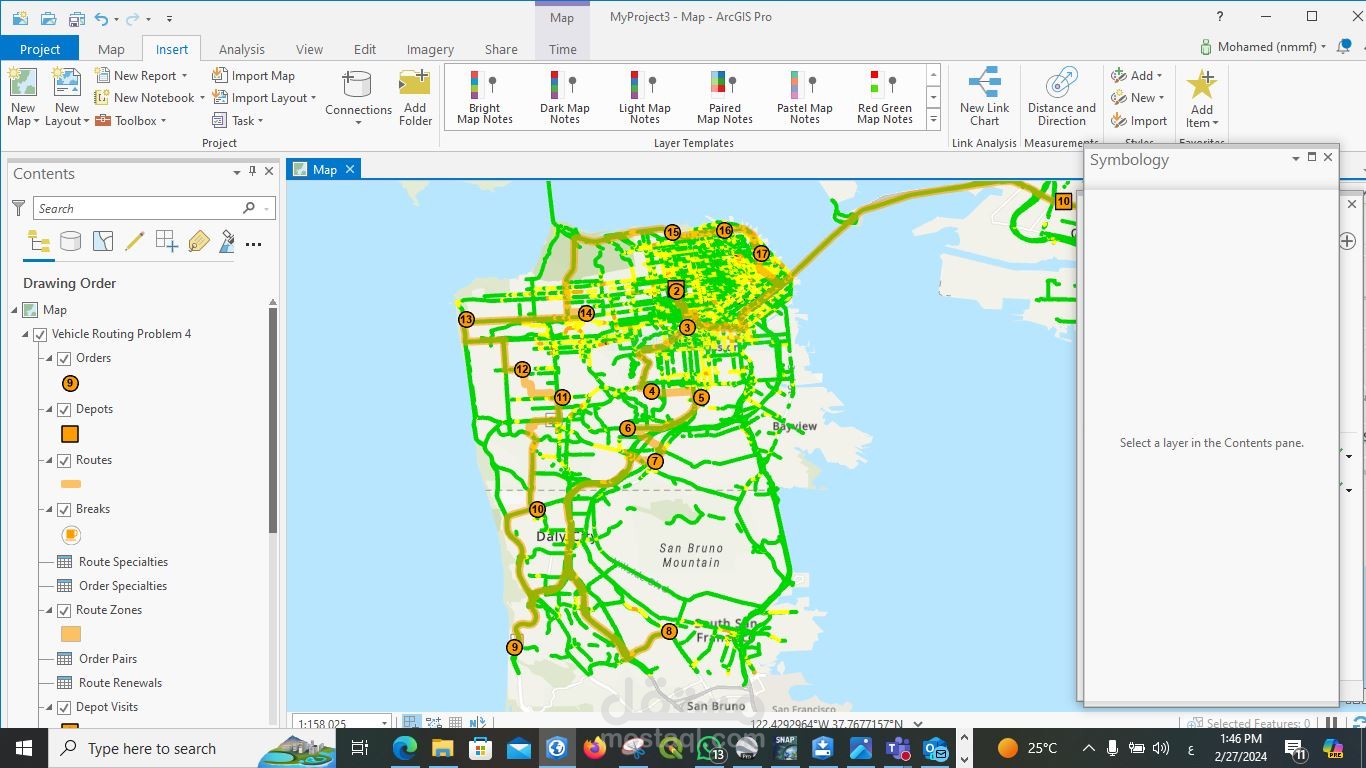Select the Route Specialties table
1366x768 pixels.
coord(123,562)
